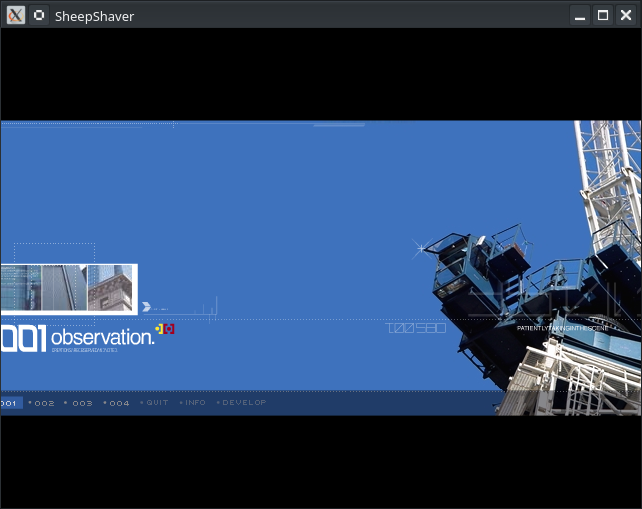Click the right building facade thumbnail

(x=110, y=288)
